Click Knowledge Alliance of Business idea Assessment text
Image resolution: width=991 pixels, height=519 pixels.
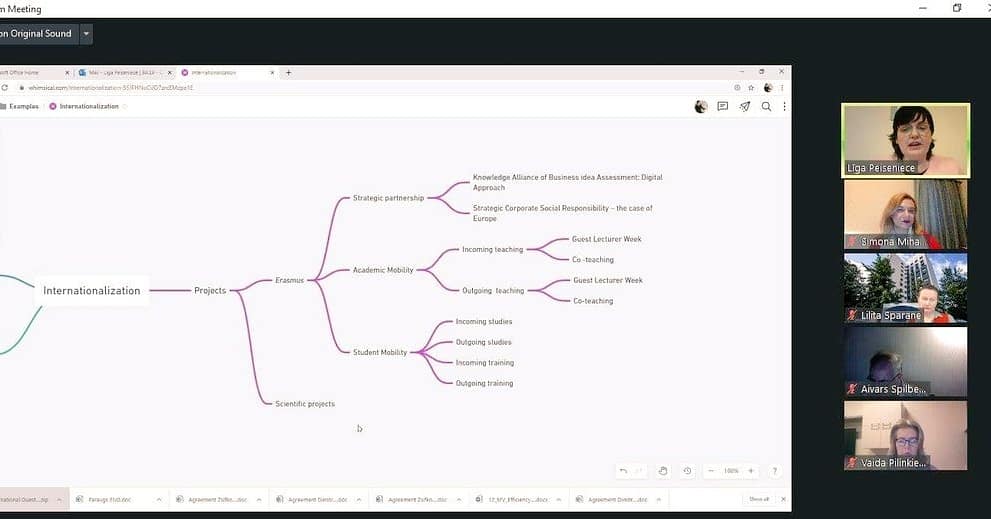[x=567, y=182]
